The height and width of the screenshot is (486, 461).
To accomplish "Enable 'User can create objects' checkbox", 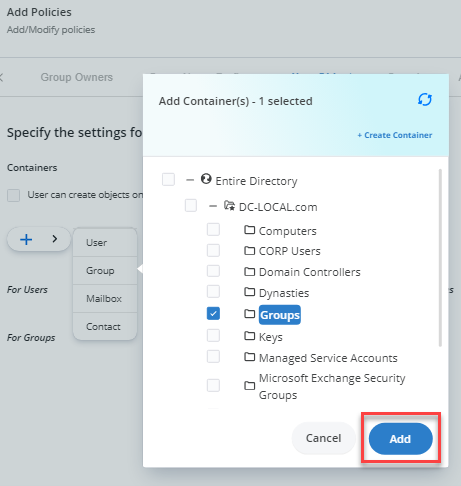I will pyautogui.click(x=14, y=195).
